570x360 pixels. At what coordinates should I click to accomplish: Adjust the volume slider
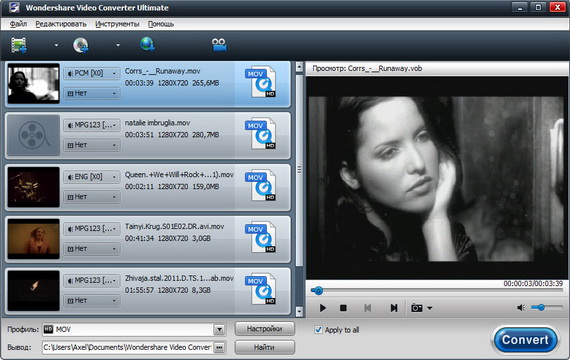pos(546,308)
